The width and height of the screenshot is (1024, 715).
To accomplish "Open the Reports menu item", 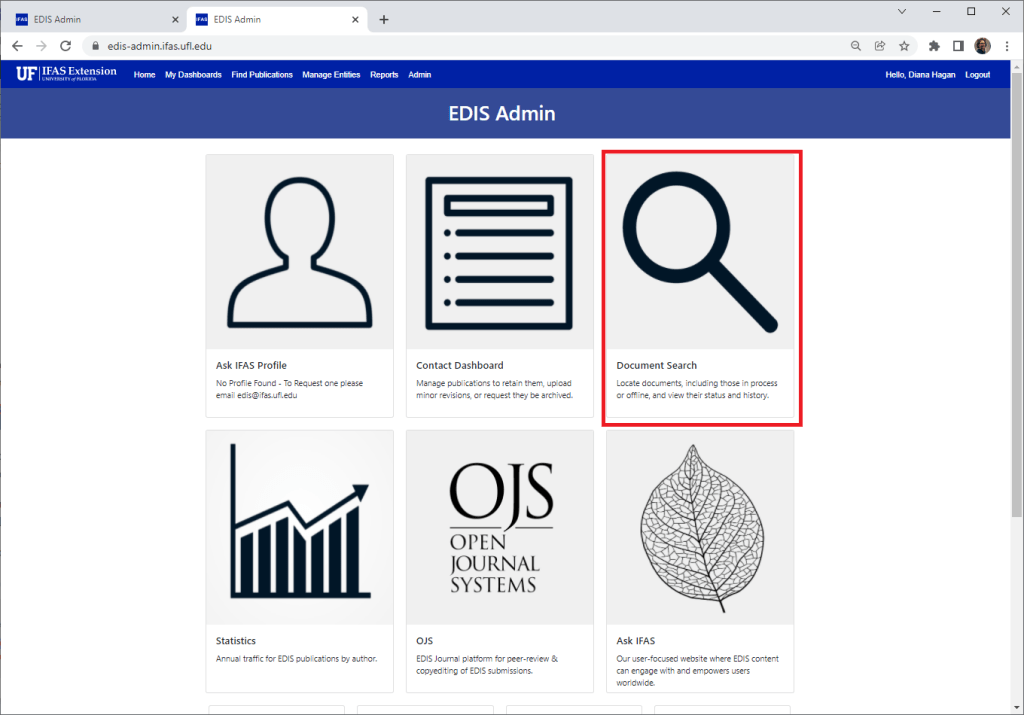I will coord(384,73).
